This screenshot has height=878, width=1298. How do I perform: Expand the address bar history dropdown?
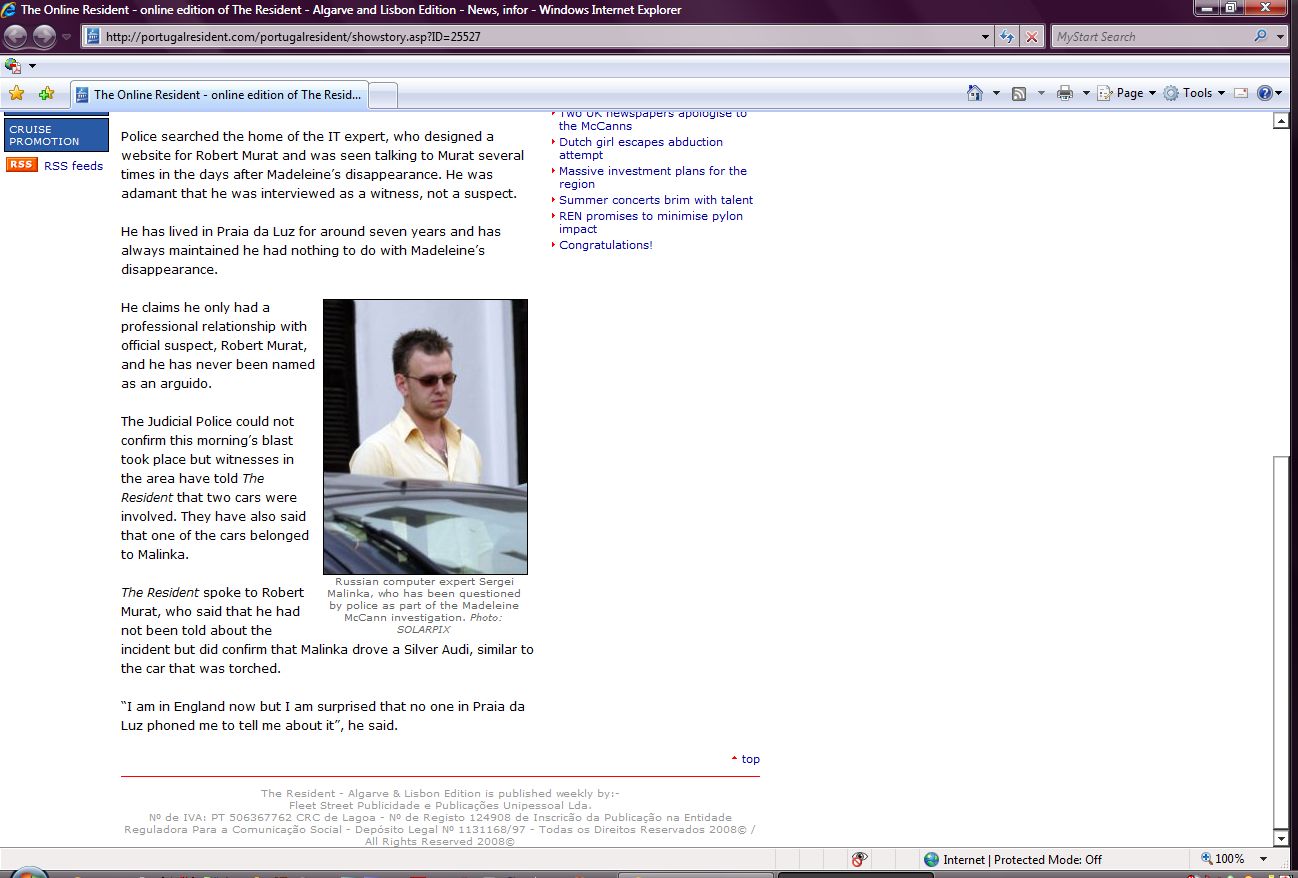pyautogui.click(x=986, y=37)
